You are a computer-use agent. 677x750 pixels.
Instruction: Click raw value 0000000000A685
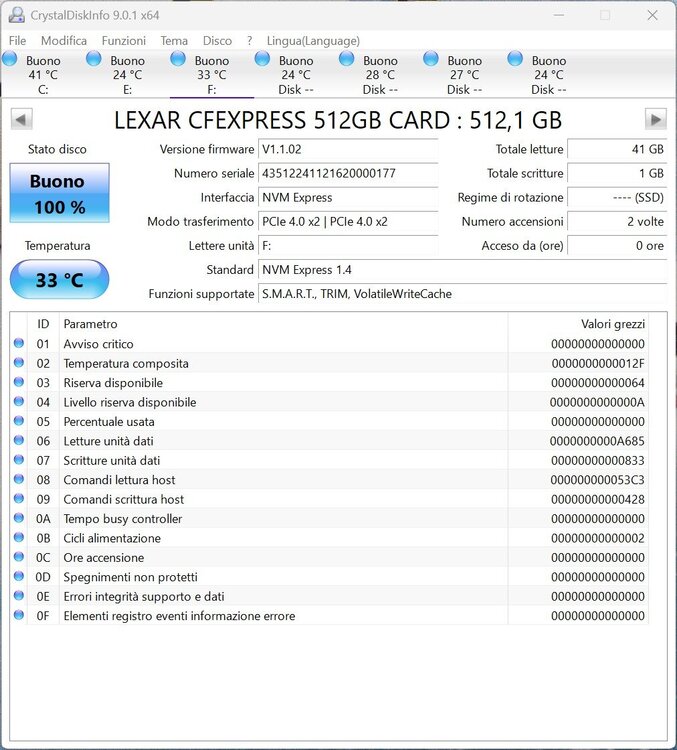[597, 441]
